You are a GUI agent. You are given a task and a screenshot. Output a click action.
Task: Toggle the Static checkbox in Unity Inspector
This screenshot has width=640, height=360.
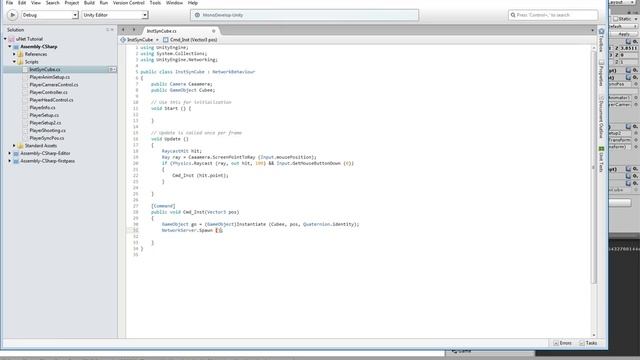616,19
